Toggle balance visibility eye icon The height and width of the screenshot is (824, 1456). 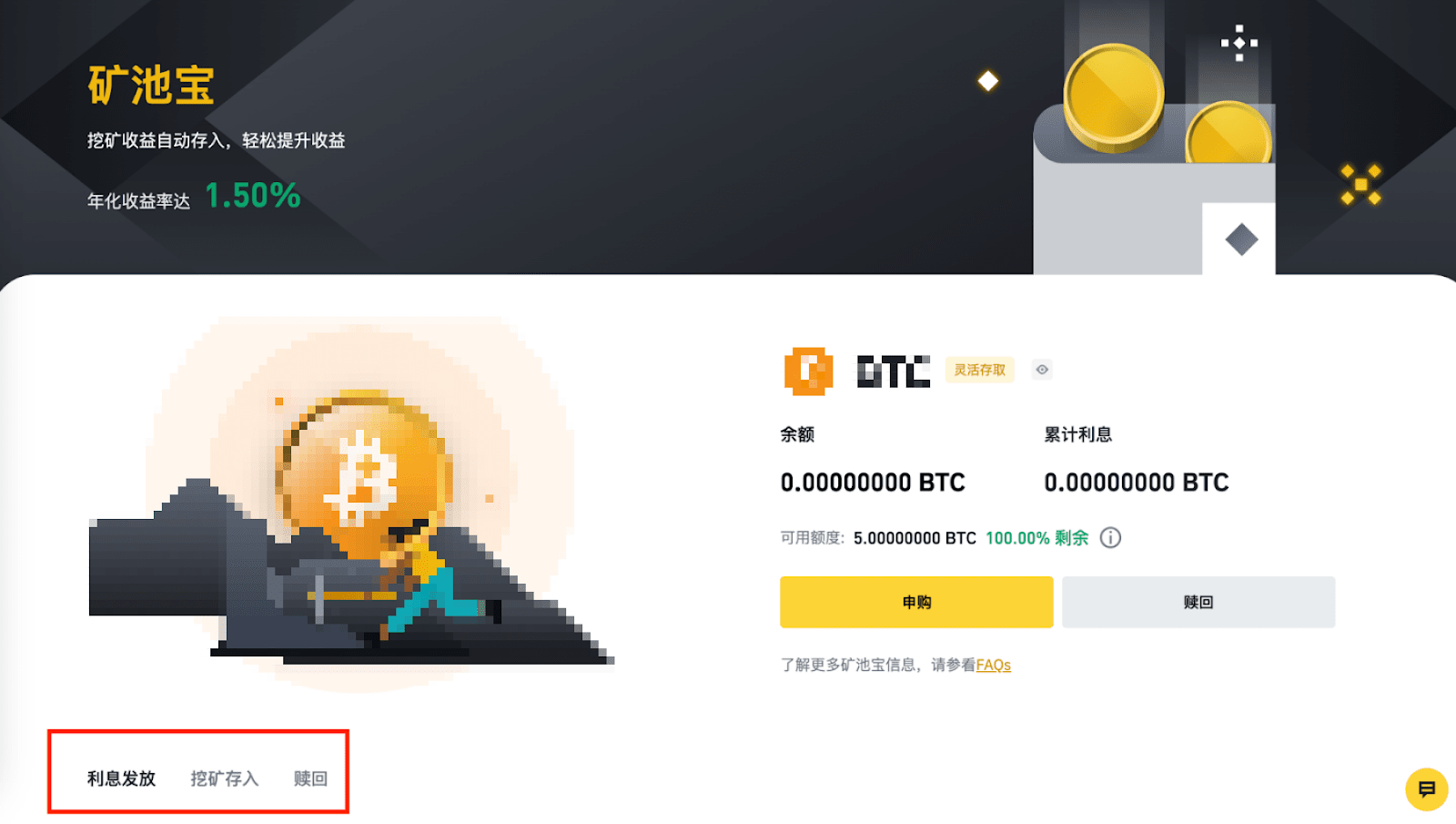[x=1042, y=370]
